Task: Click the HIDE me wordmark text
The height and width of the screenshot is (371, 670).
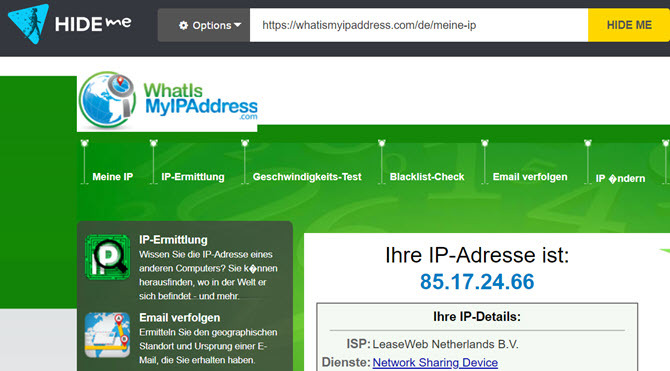Action: click(93, 24)
